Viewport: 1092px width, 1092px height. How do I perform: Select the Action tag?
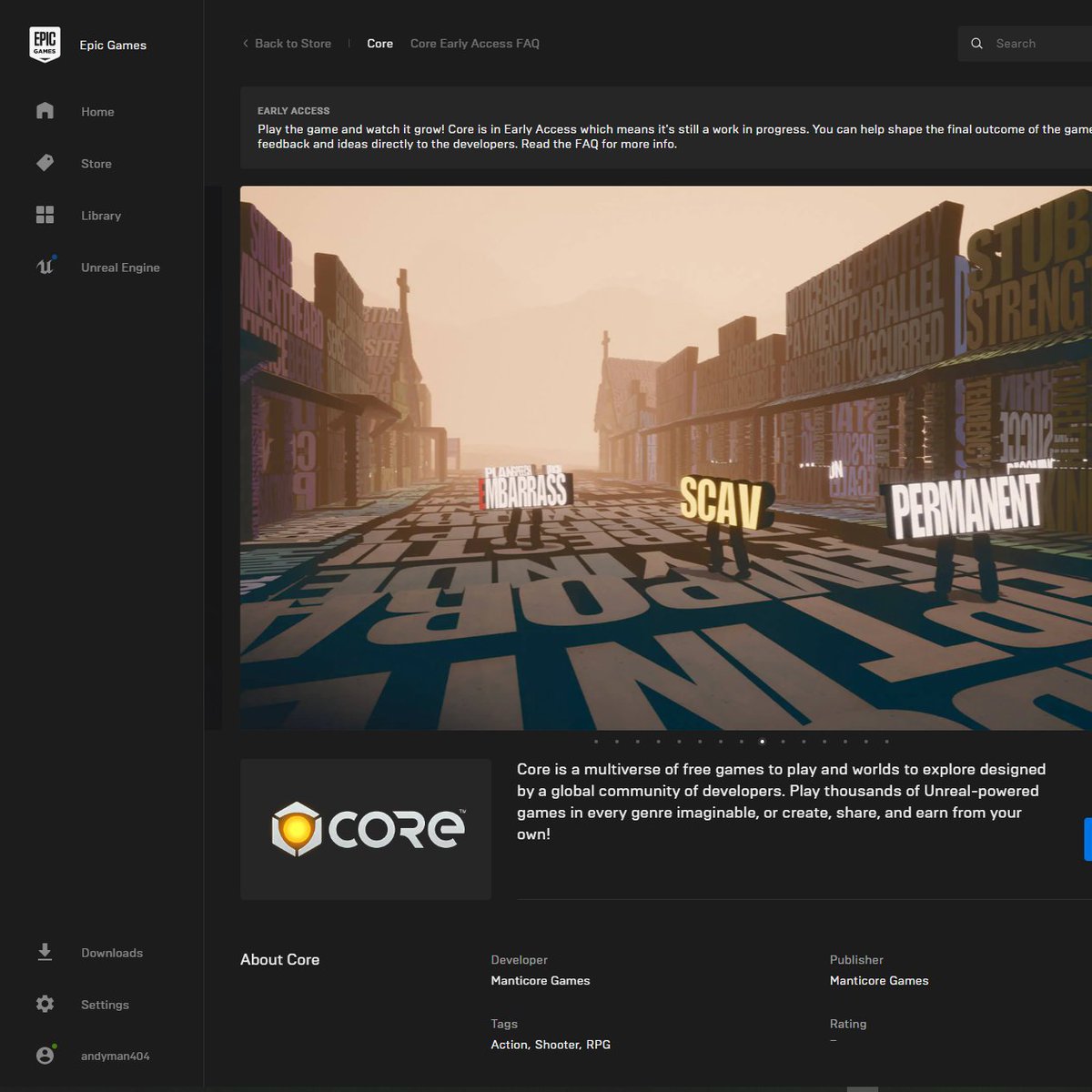[x=509, y=1045]
